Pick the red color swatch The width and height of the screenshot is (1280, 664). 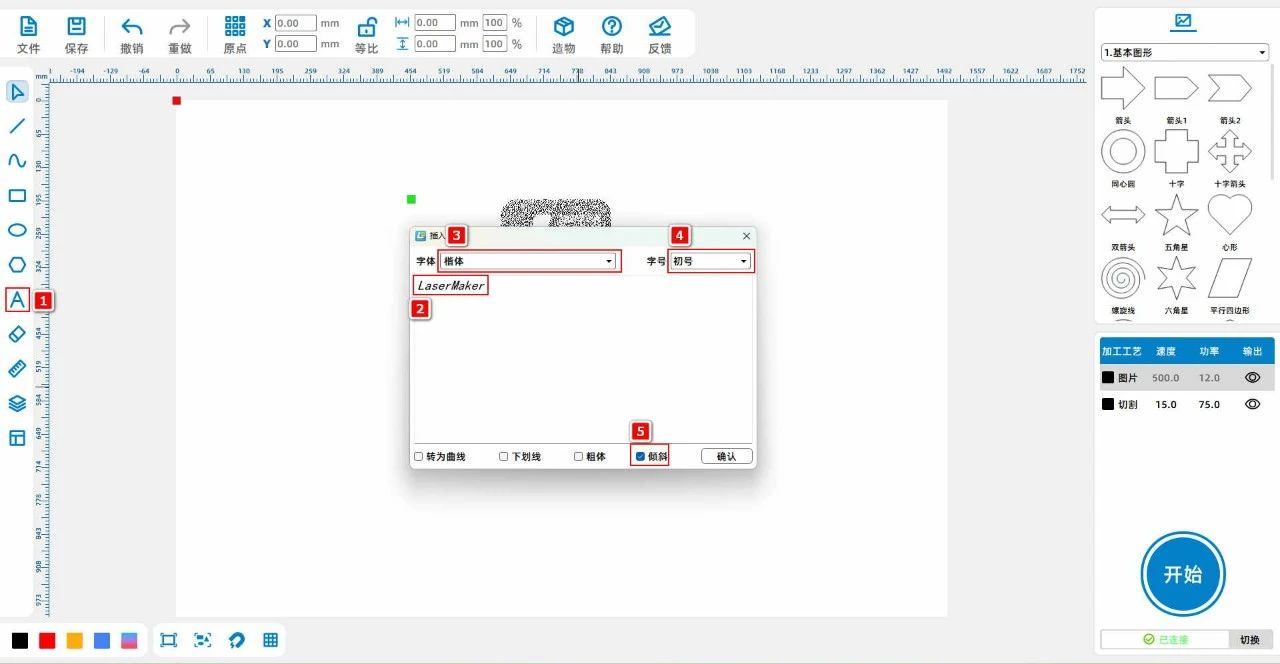47,641
